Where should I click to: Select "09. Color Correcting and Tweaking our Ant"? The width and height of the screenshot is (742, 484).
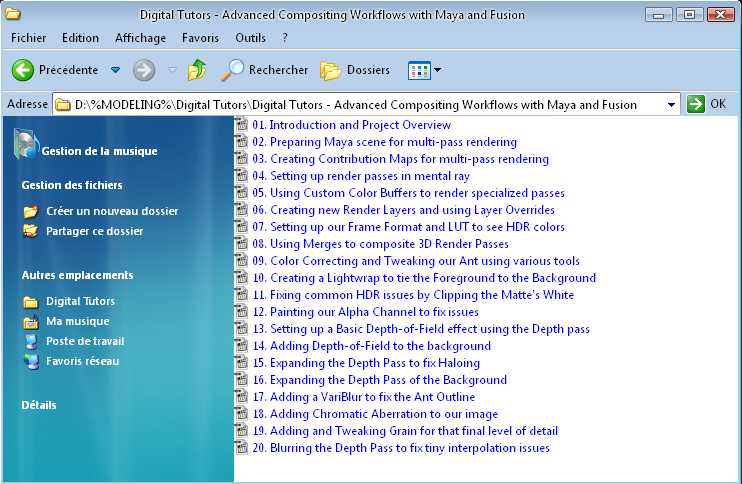[416, 261]
